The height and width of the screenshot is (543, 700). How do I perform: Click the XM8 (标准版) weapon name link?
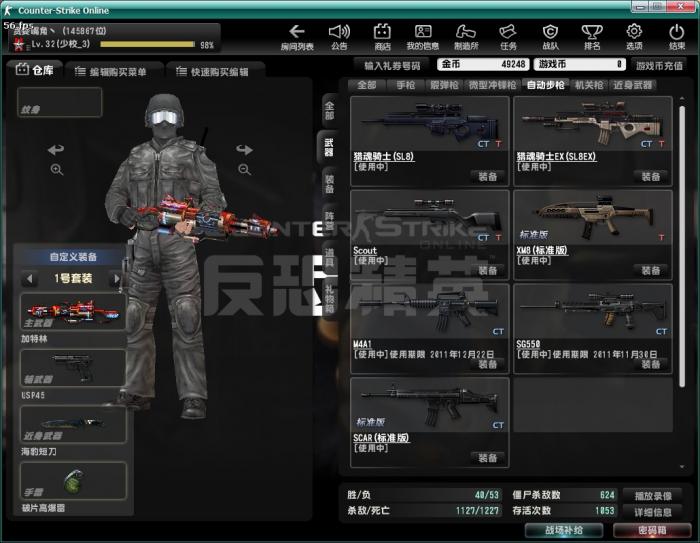[542, 251]
